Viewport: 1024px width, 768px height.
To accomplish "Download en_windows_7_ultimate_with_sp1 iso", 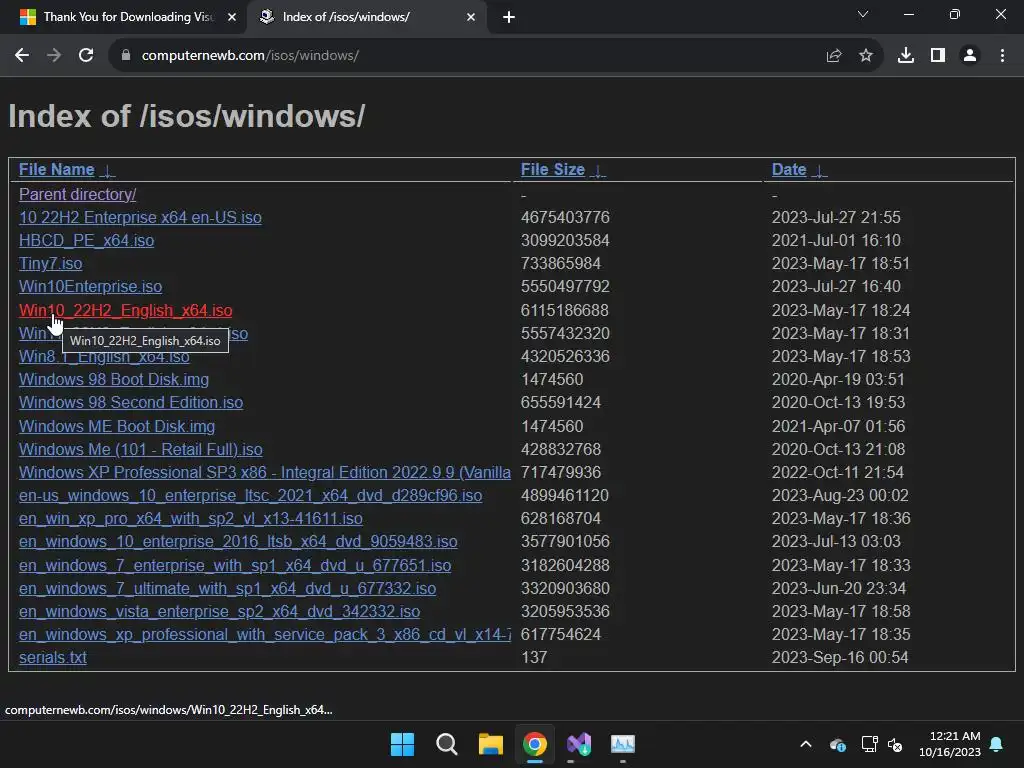I will coord(227,588).
